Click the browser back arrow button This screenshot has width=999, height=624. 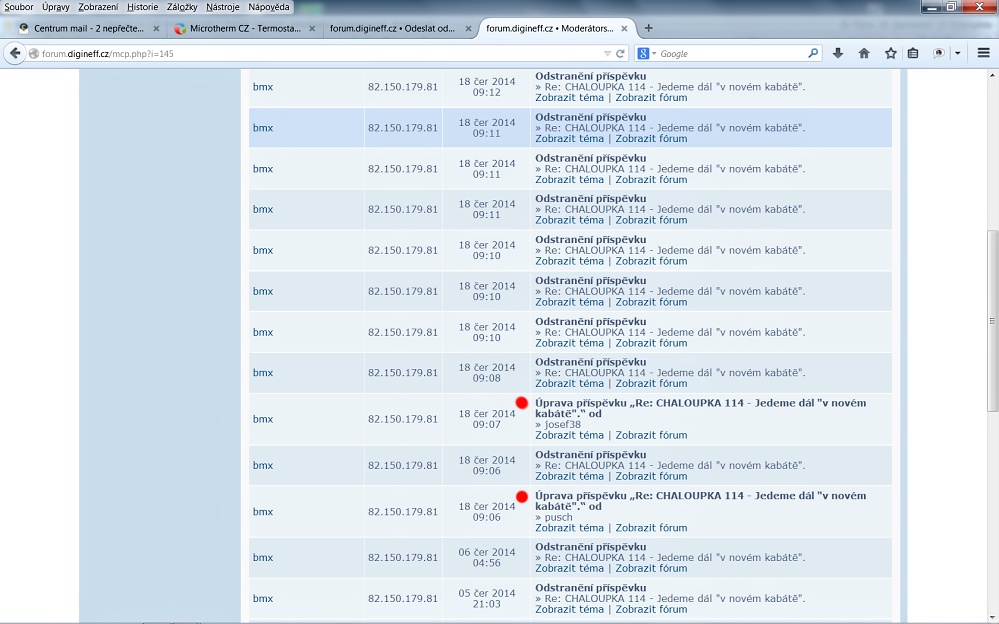(15, 53)
